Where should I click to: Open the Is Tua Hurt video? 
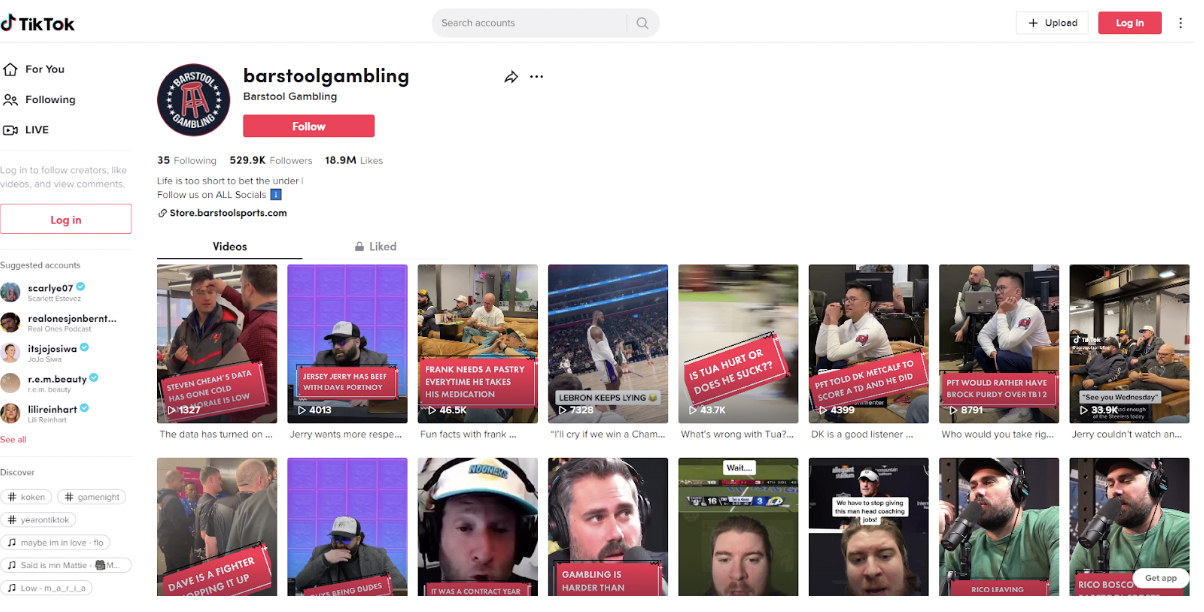(x=738, y=345)
